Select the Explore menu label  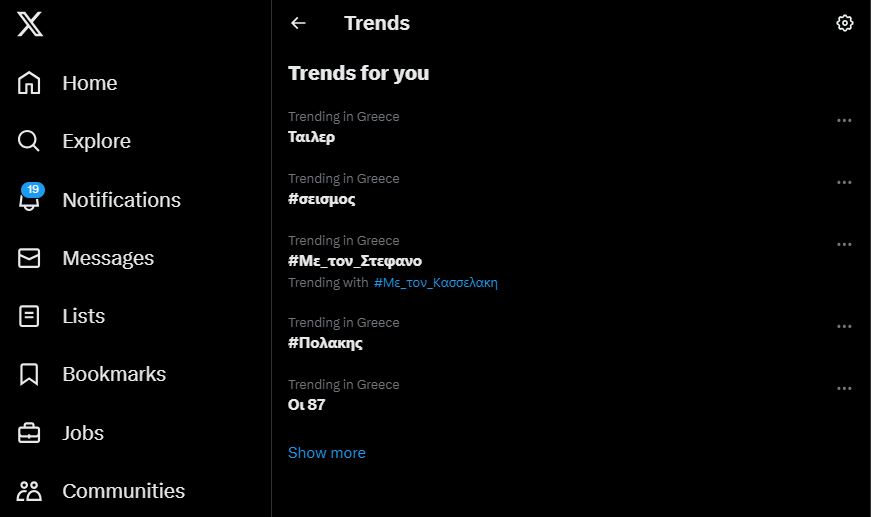coord(96,141)
